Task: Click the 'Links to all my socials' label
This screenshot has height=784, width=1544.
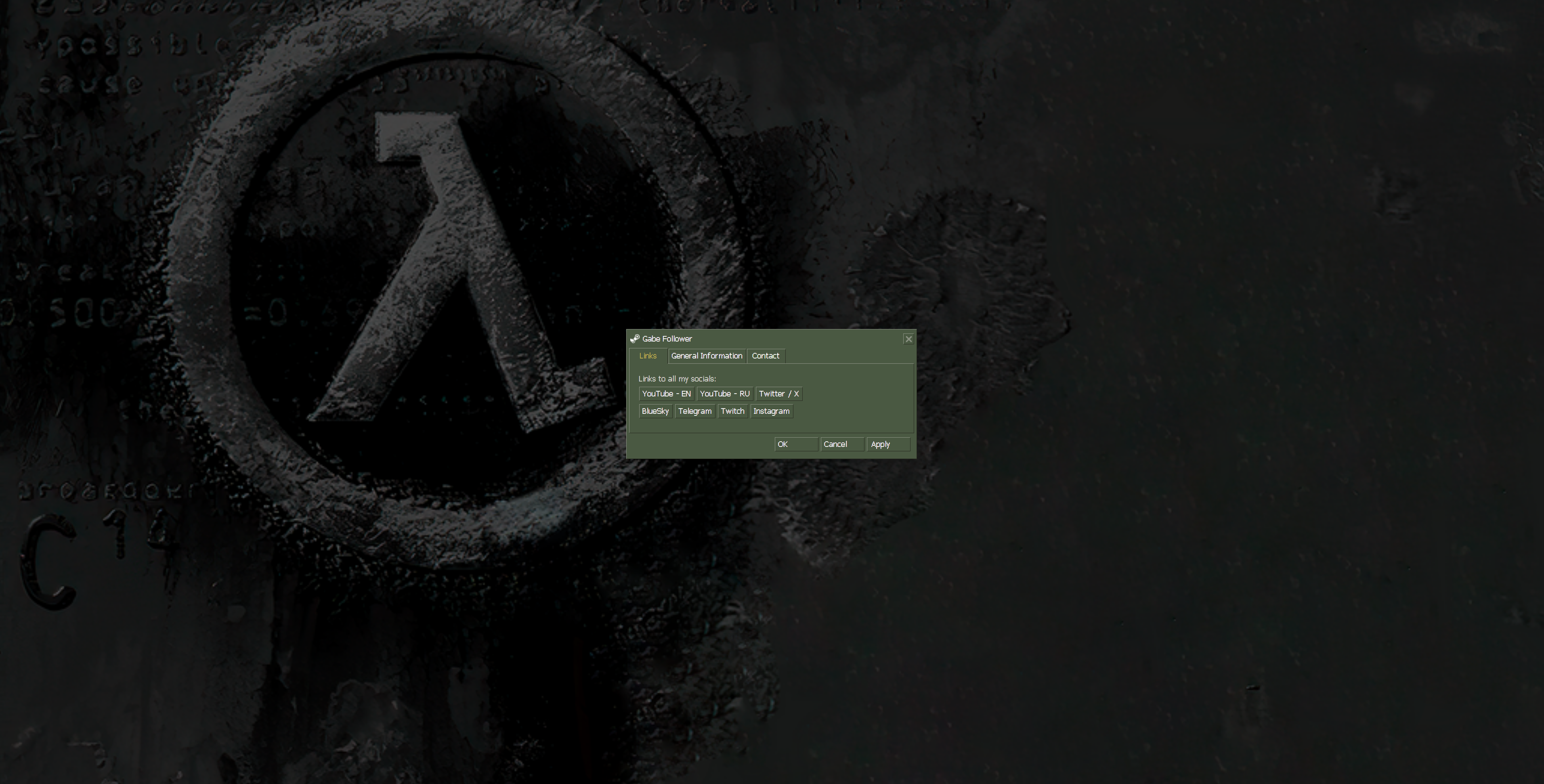Action: [677, 378]
